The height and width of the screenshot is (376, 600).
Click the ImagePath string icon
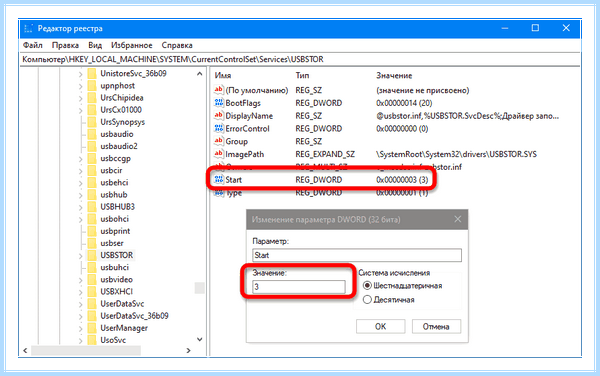pos(218,154)
